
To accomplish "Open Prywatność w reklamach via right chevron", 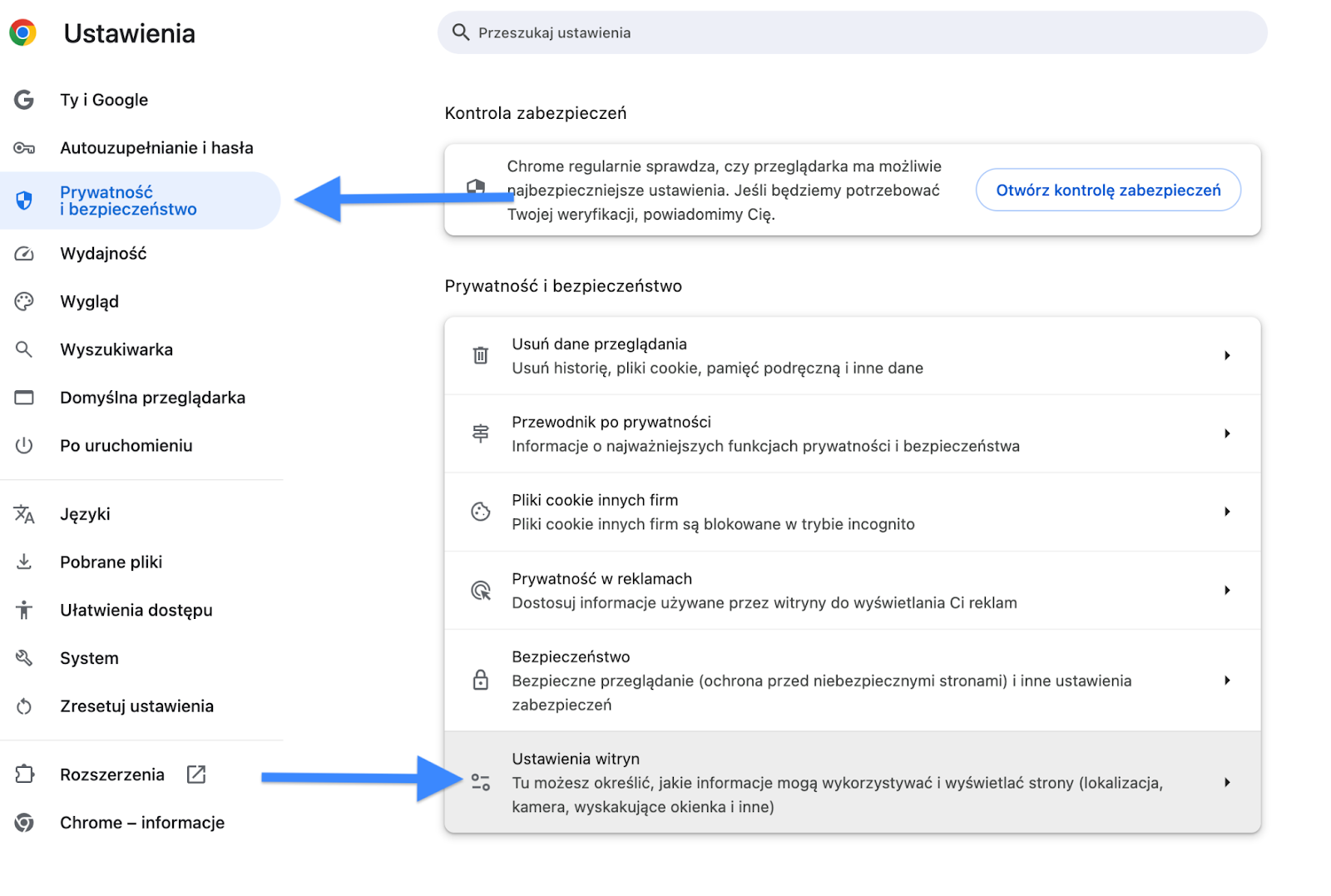I will coord(1227,590).
